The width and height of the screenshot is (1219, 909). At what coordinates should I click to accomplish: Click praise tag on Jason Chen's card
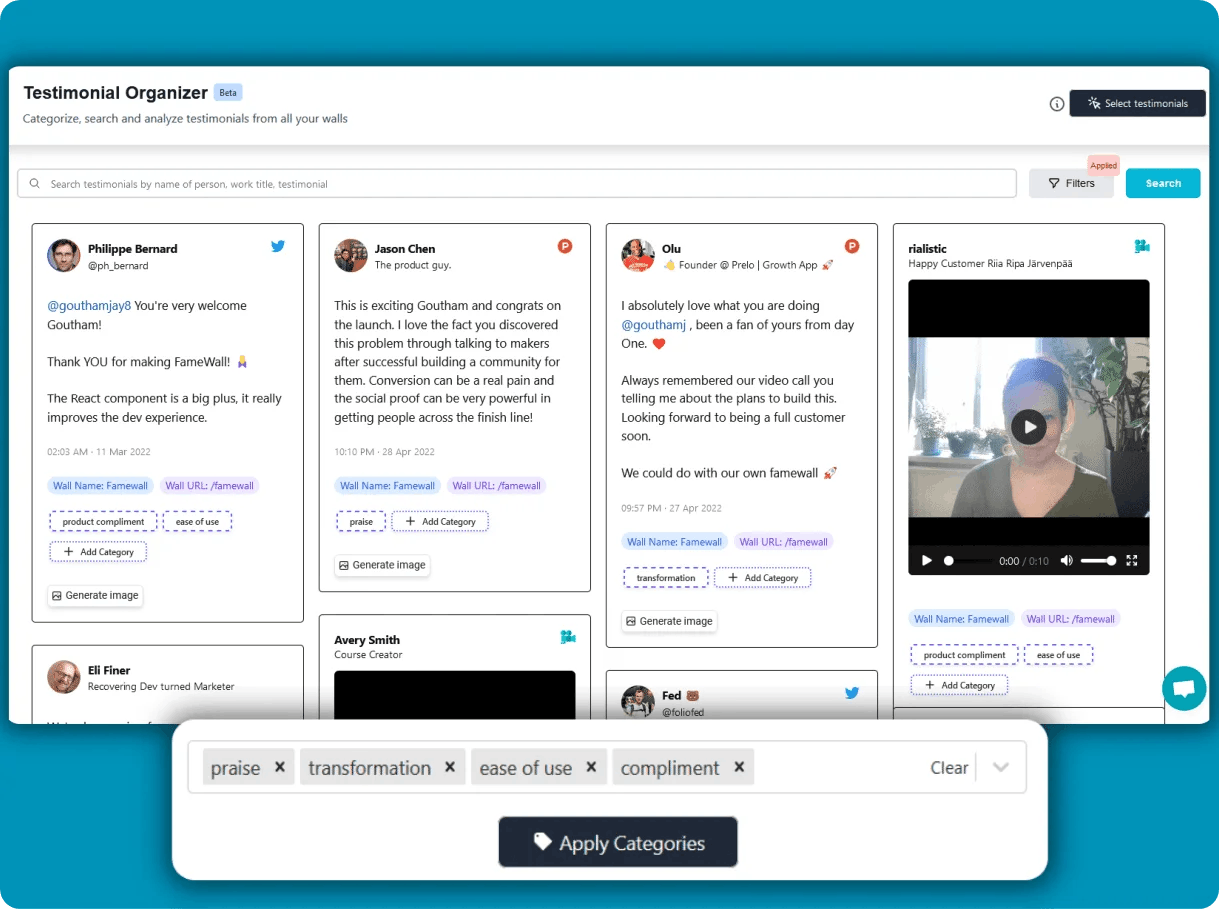361,521
